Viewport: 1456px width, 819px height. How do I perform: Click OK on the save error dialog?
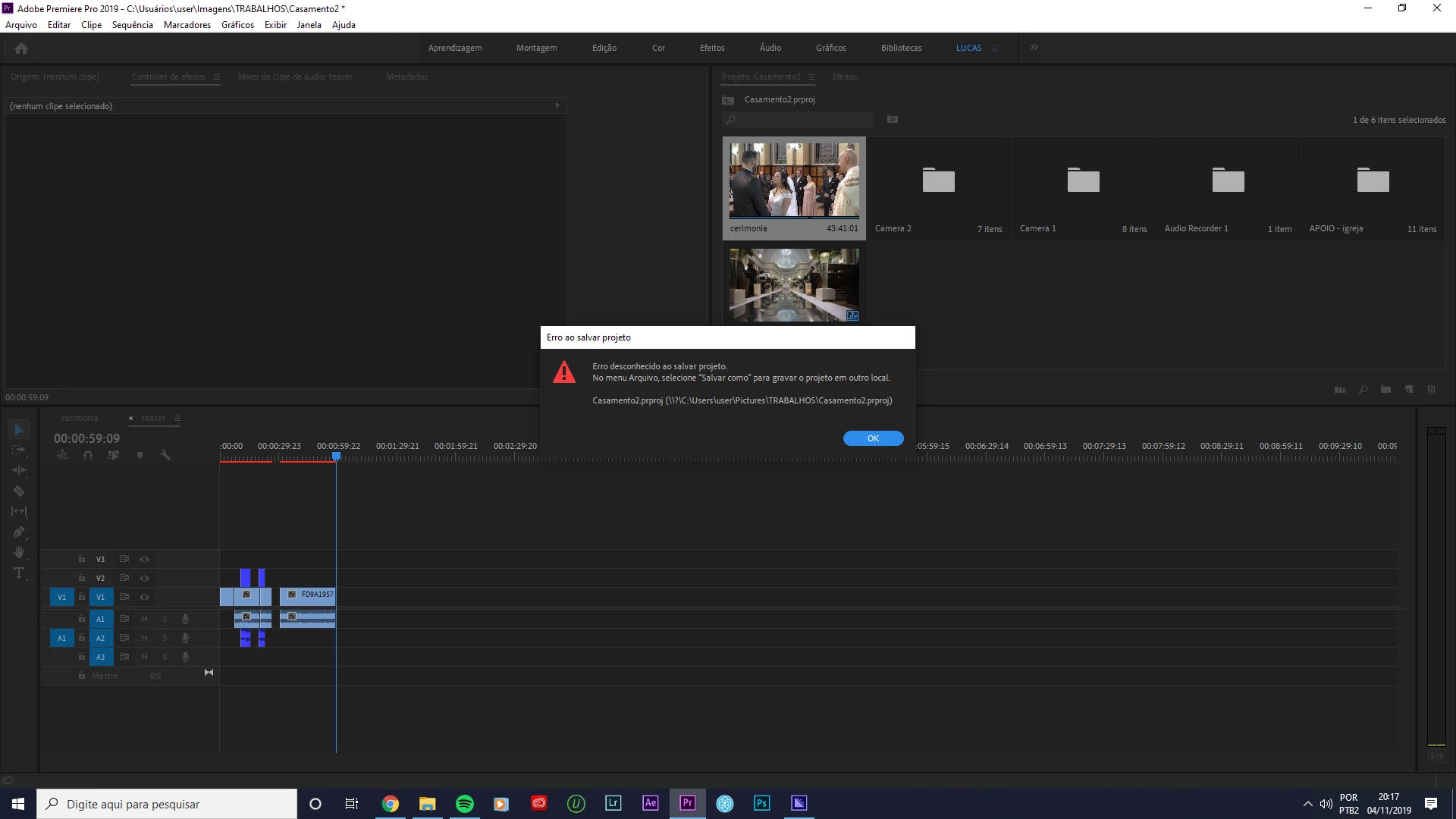click(x=873, y=438)
